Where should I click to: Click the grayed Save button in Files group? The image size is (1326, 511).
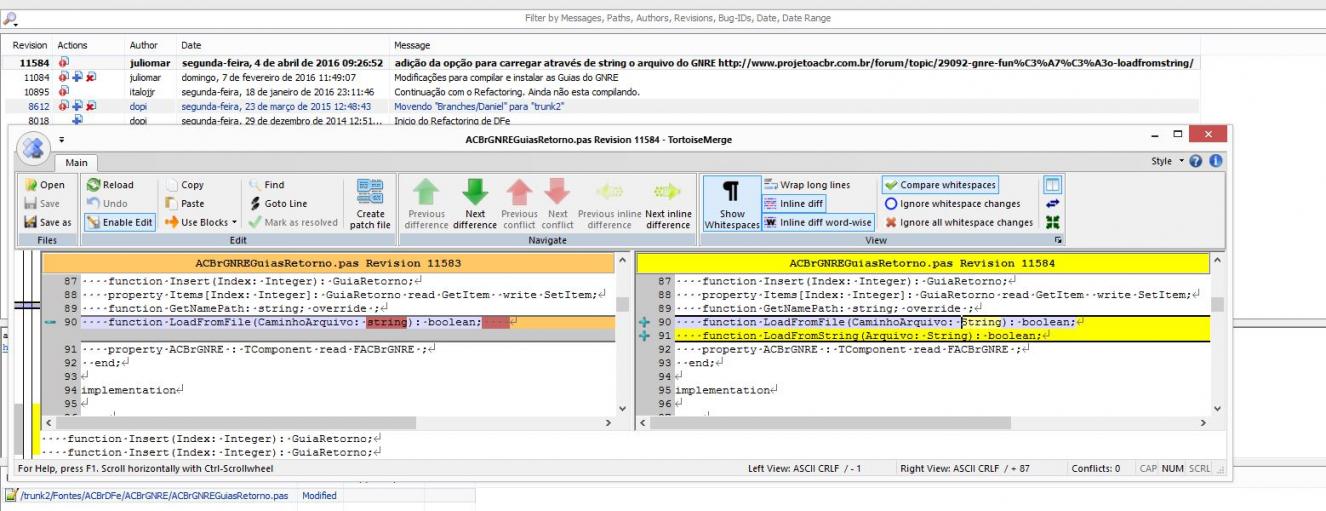click(x=43, y=203)
